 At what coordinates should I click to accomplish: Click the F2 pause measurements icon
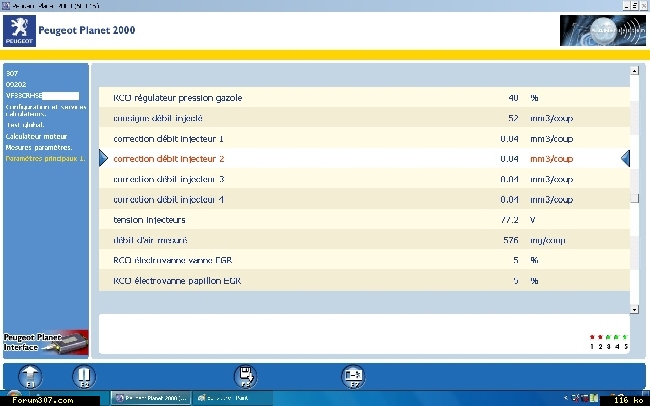[x=84, y=377]
